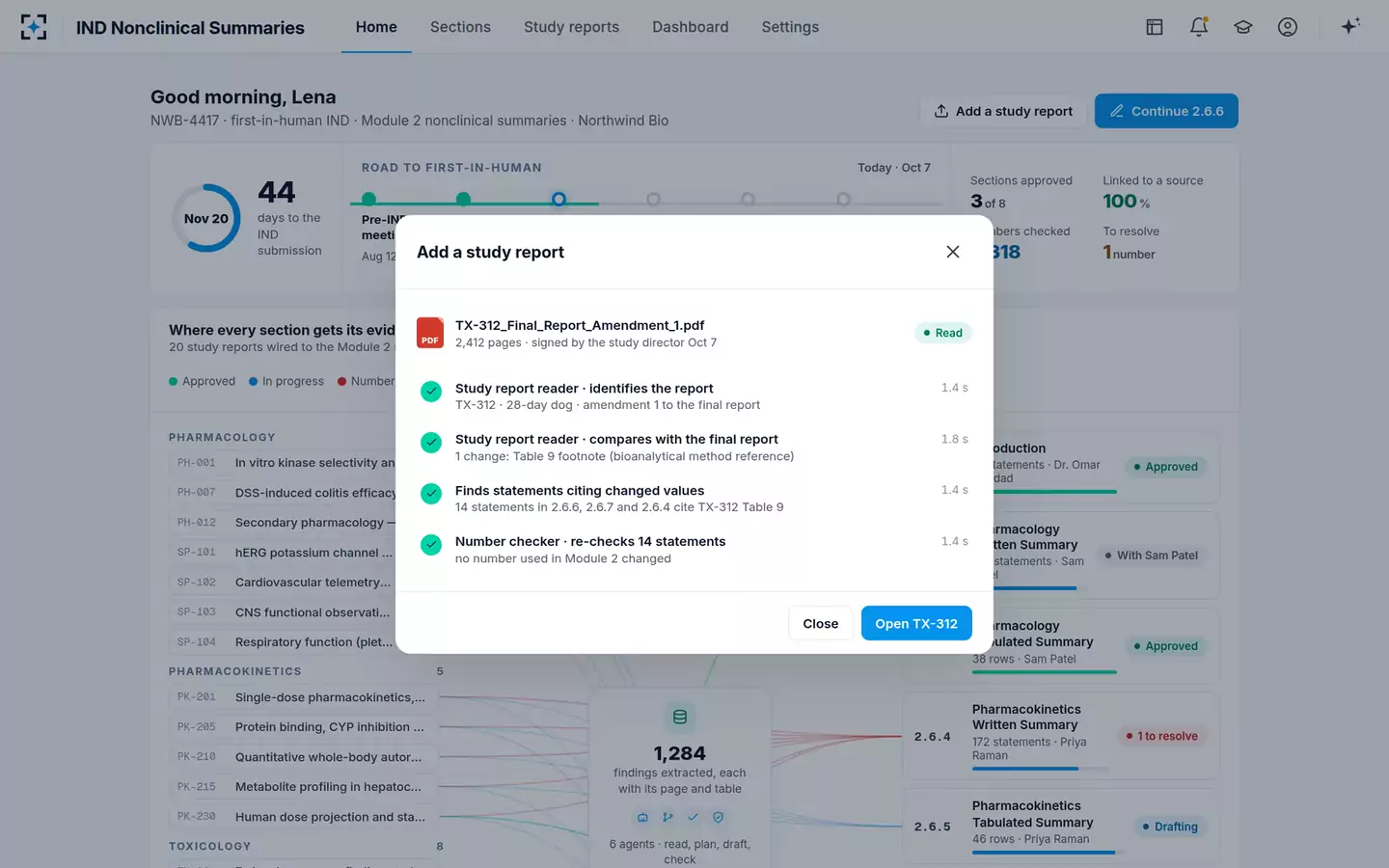Click the green check beside 'Number checker'

click(431, 545)
